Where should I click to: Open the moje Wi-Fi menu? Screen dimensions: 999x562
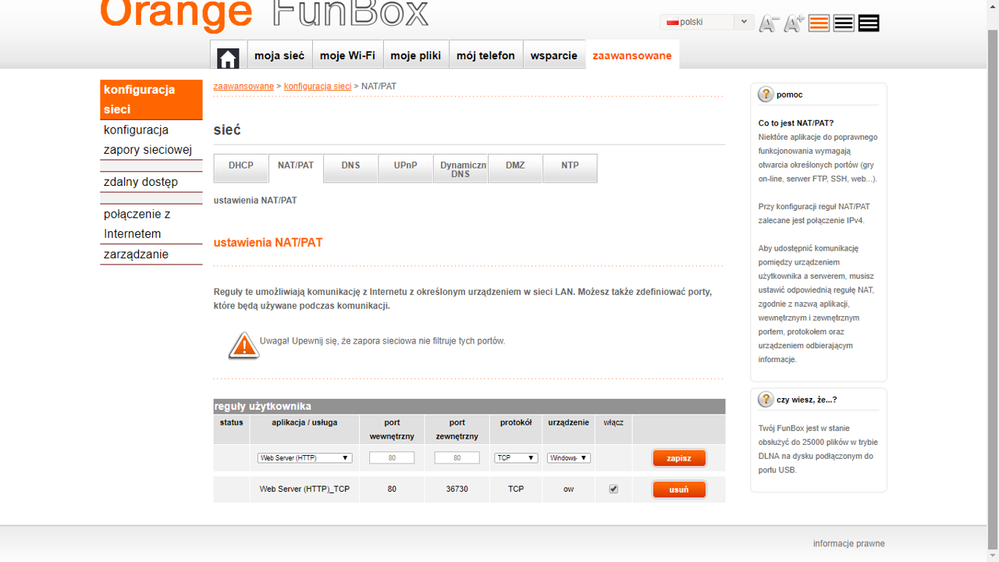tap(347, 56)
